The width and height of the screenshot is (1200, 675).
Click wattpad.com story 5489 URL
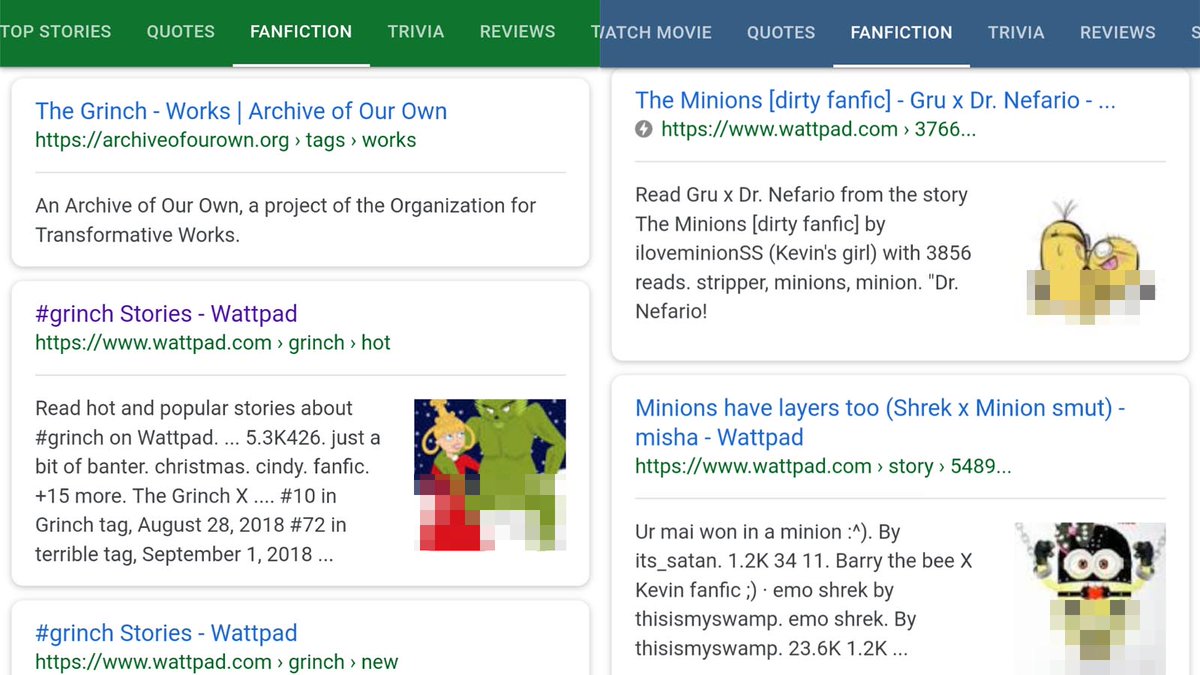(x=823, y=466)
